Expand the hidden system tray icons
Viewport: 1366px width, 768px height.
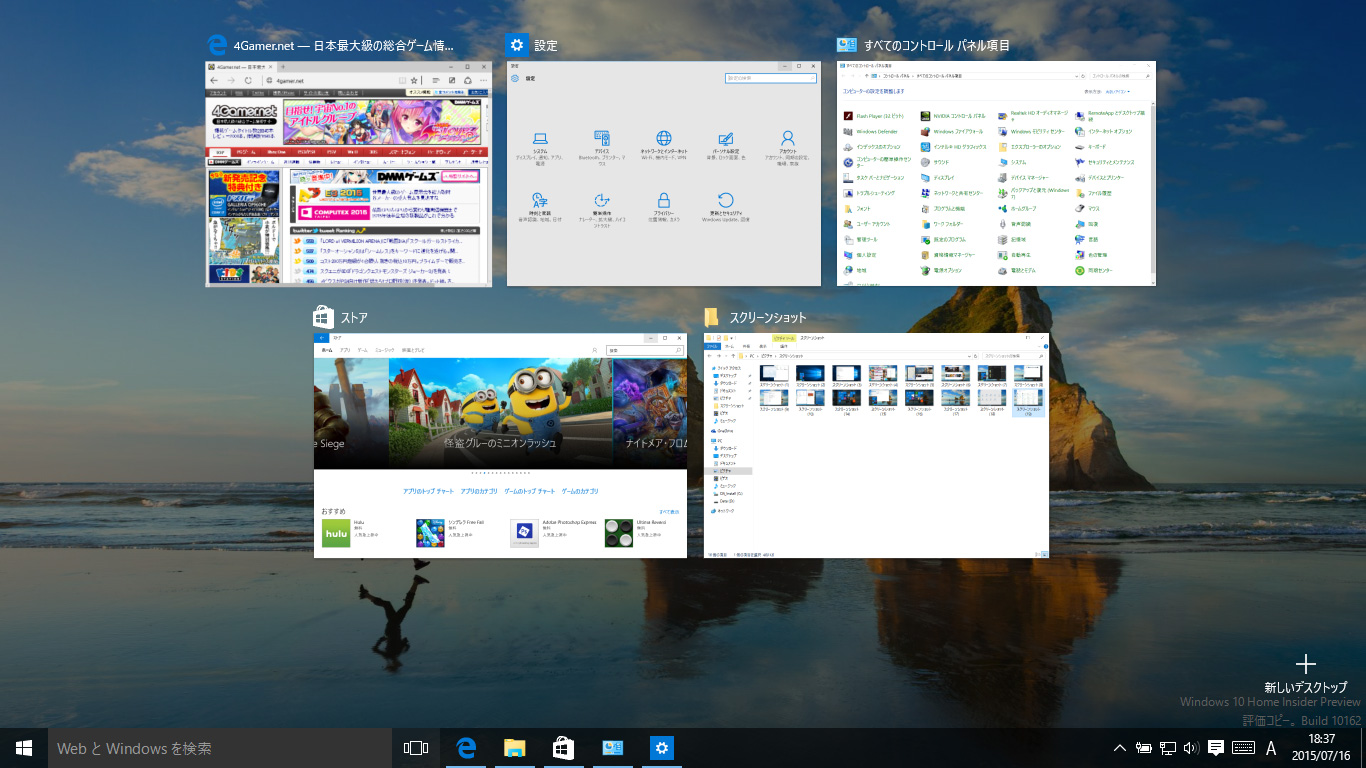click(x=1119, y=748)
